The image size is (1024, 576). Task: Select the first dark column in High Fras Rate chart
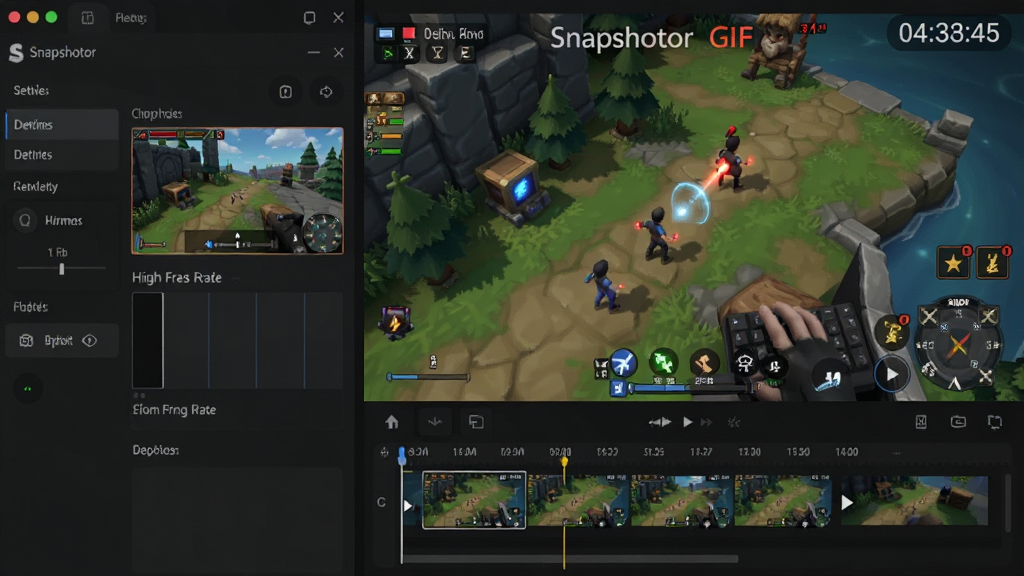pos(148,340)
